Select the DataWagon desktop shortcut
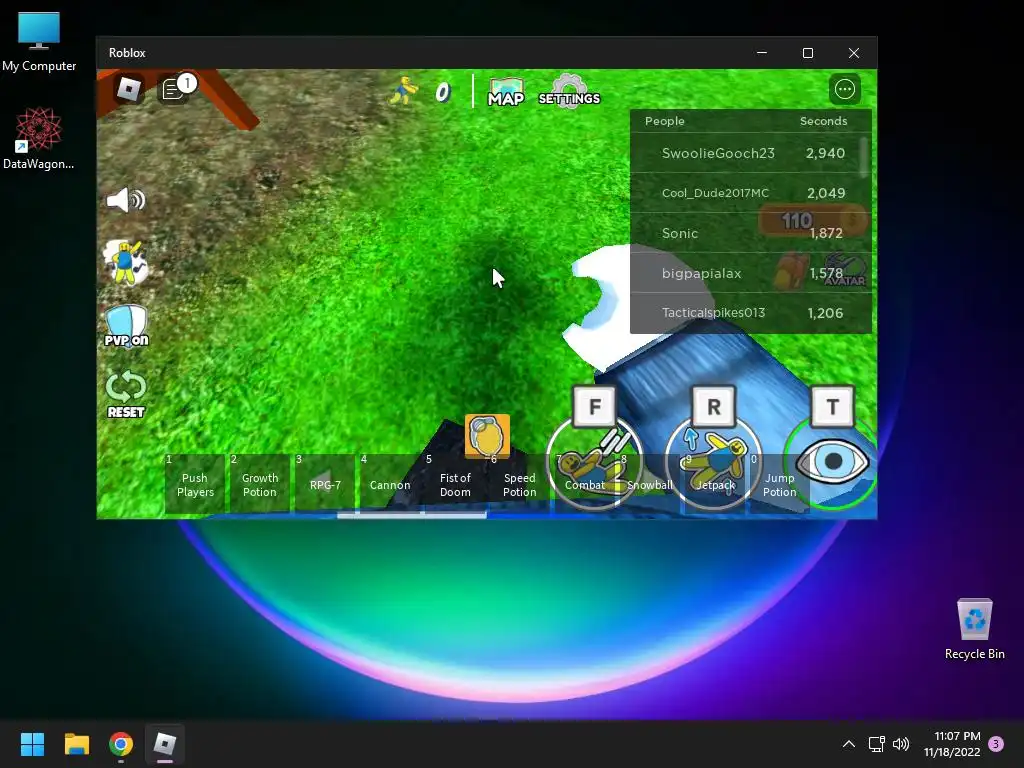The width and height of the screenshot is (1024, 768). point(39,139)
